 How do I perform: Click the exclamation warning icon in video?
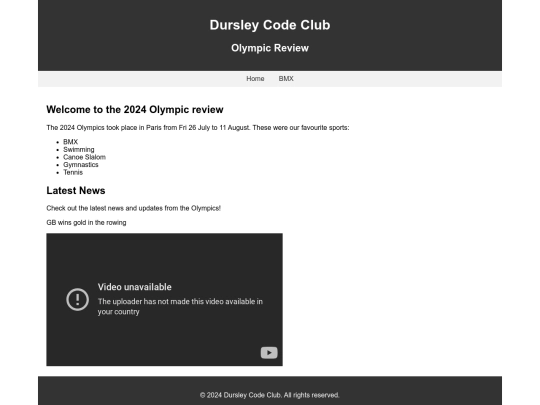[77, 299]
